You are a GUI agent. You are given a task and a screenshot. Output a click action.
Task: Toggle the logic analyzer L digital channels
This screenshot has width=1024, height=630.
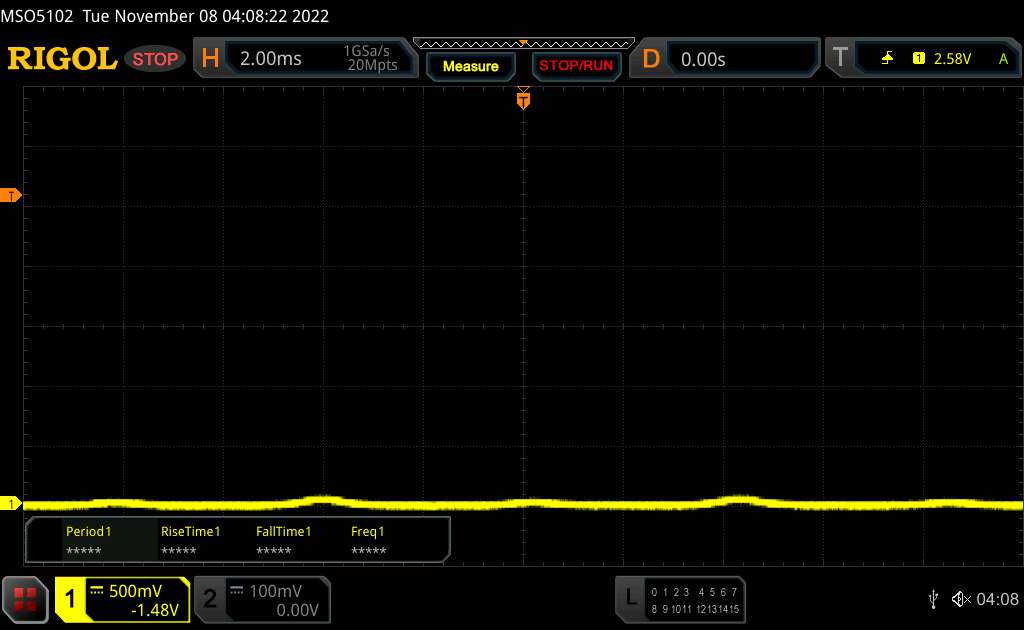[682, 599]
